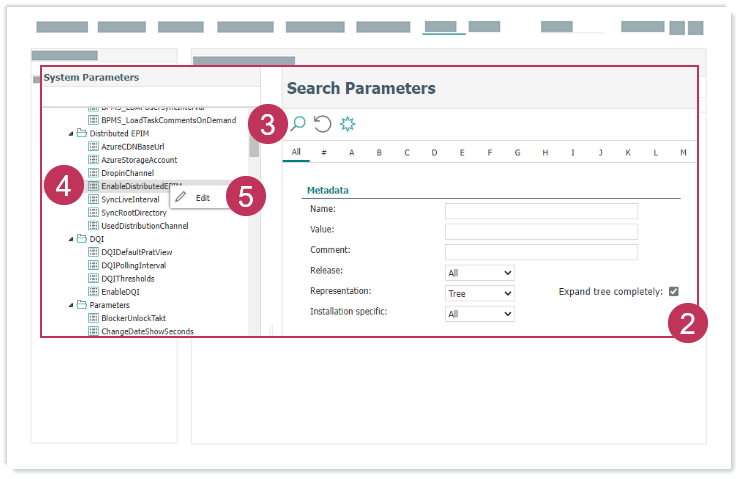Click the magnifier search icon
Image resolution: width=741 pixels, height=479 pixels.
(x=297, y=124)
